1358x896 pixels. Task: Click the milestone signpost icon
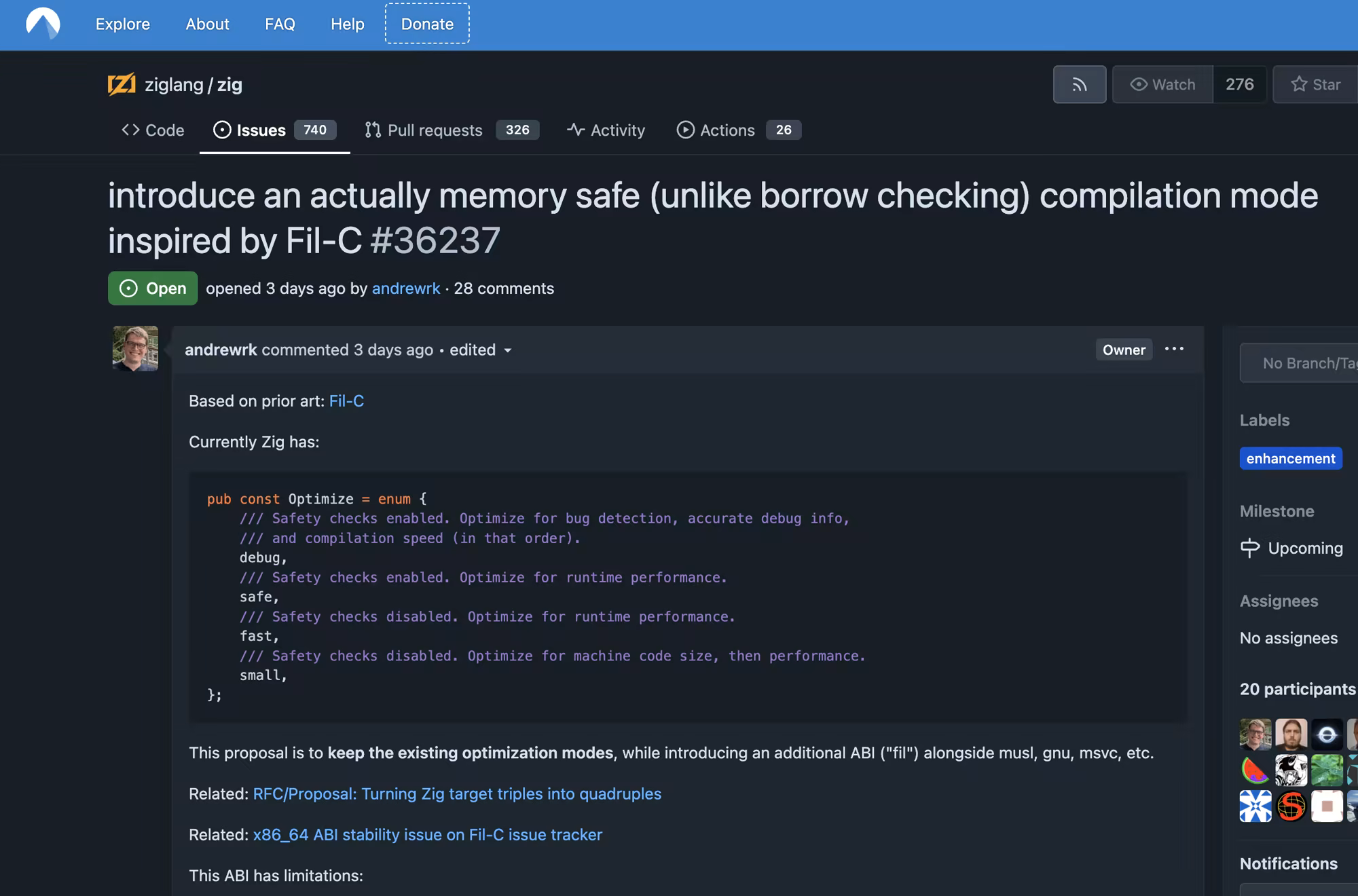point(1250,548)
